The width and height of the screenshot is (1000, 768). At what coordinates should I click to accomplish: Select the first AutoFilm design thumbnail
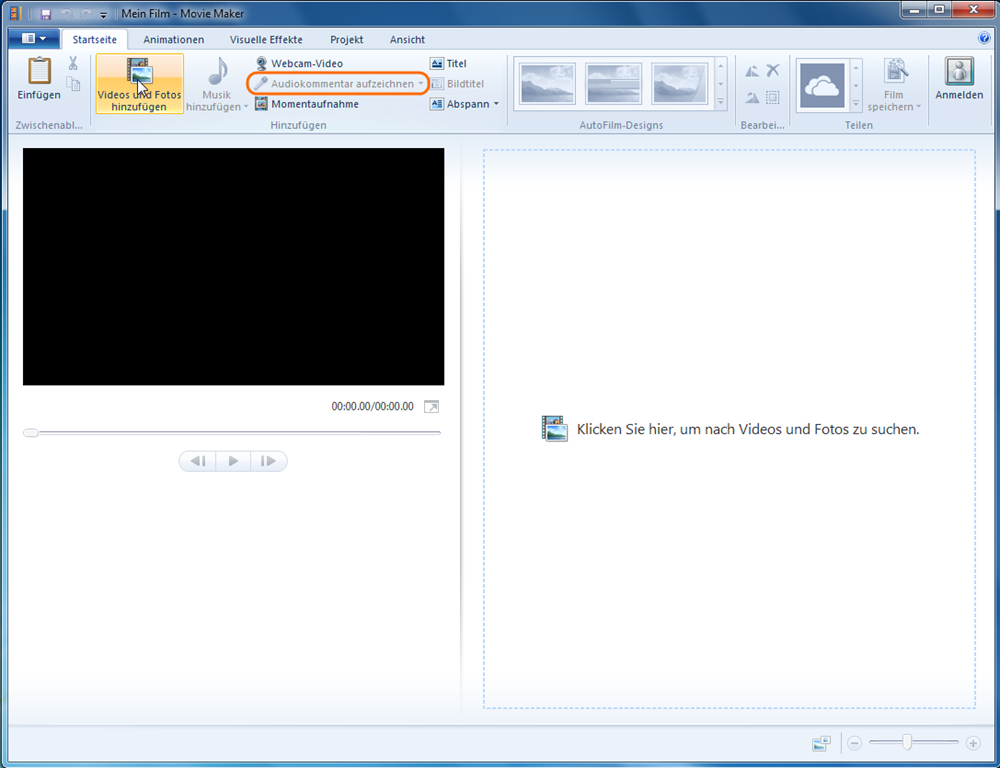(x=547, y=83)
